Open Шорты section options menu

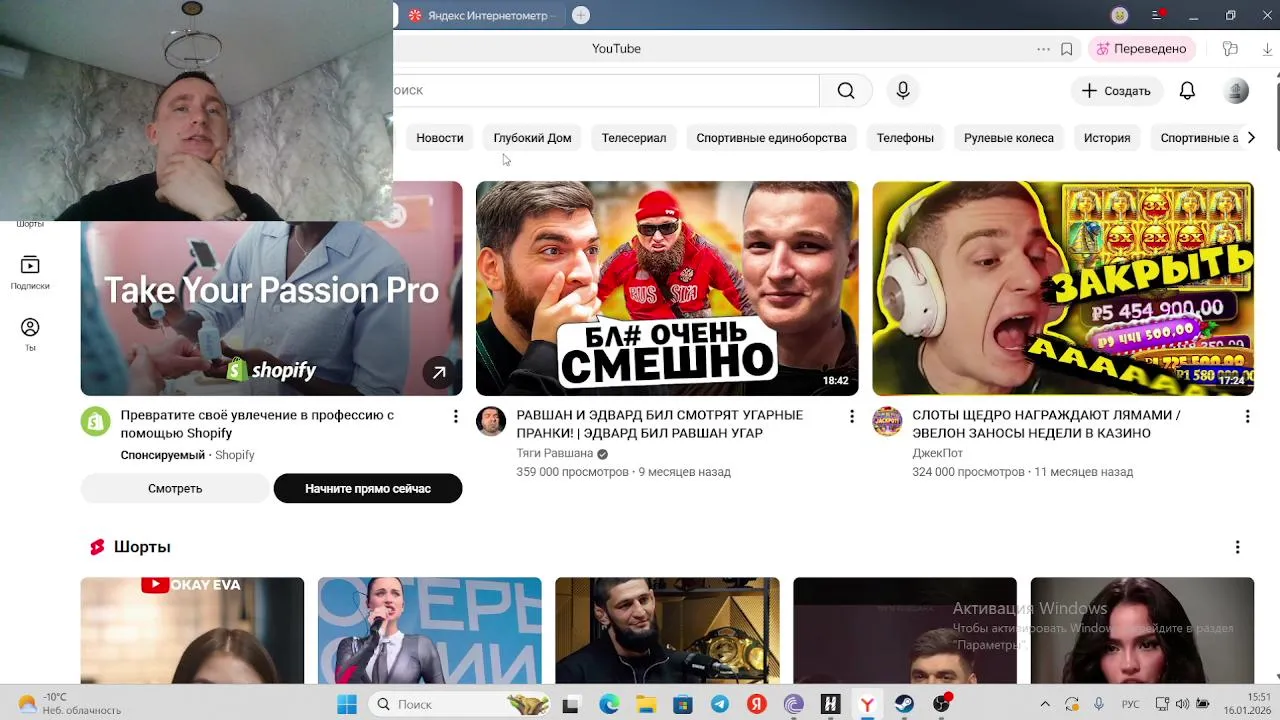pos(1237,547)
